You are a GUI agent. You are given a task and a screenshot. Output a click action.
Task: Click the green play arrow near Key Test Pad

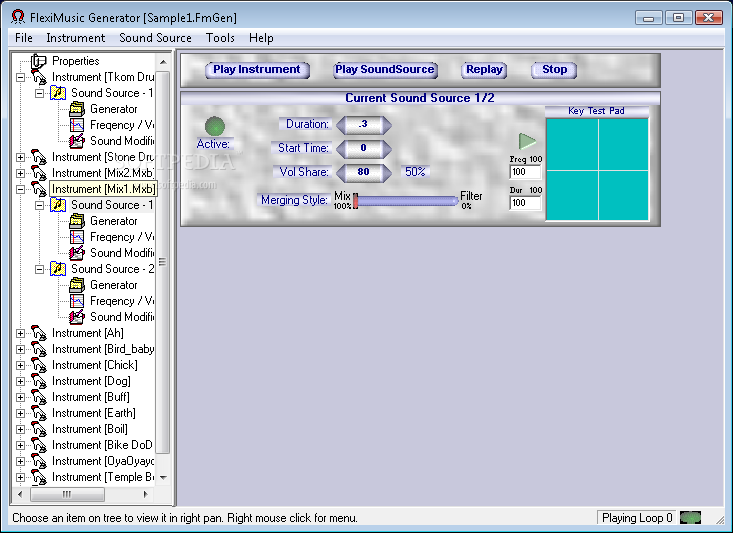[527, 141]
